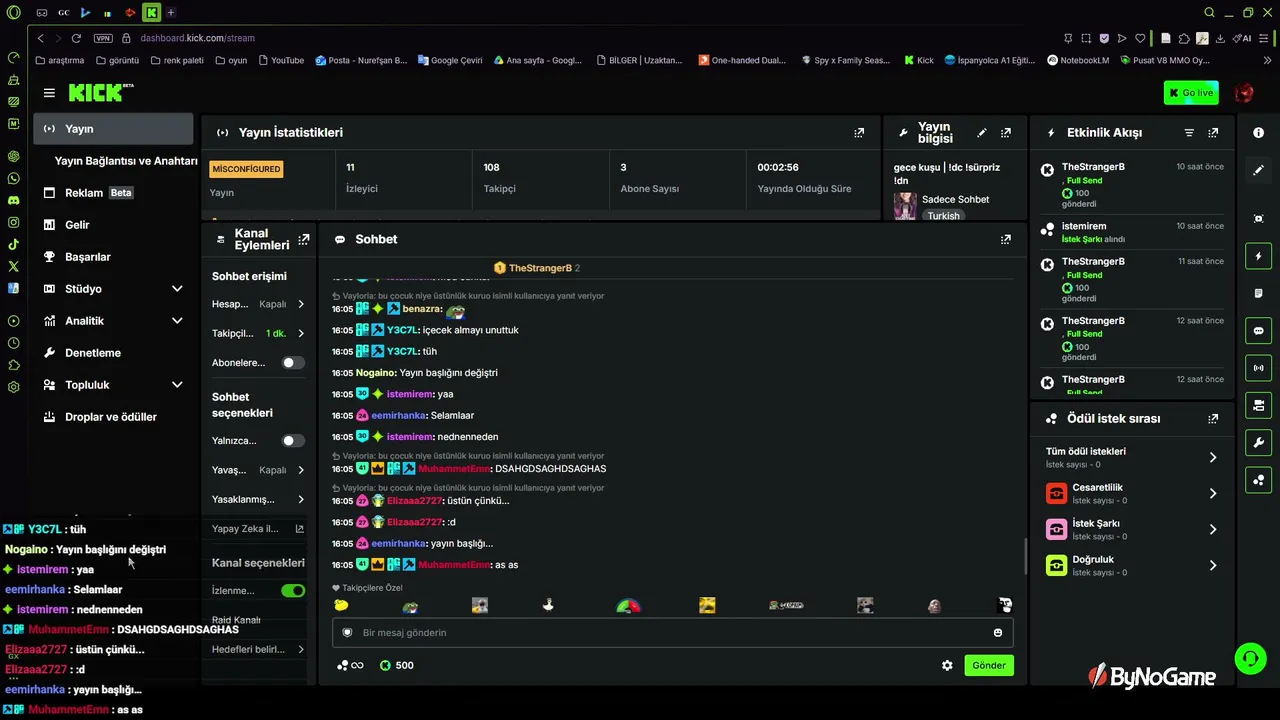Toggle the wrench stream info widget in the right toolbar
This screenshot has width=1280, height=720.
[x=1258, y=443]
